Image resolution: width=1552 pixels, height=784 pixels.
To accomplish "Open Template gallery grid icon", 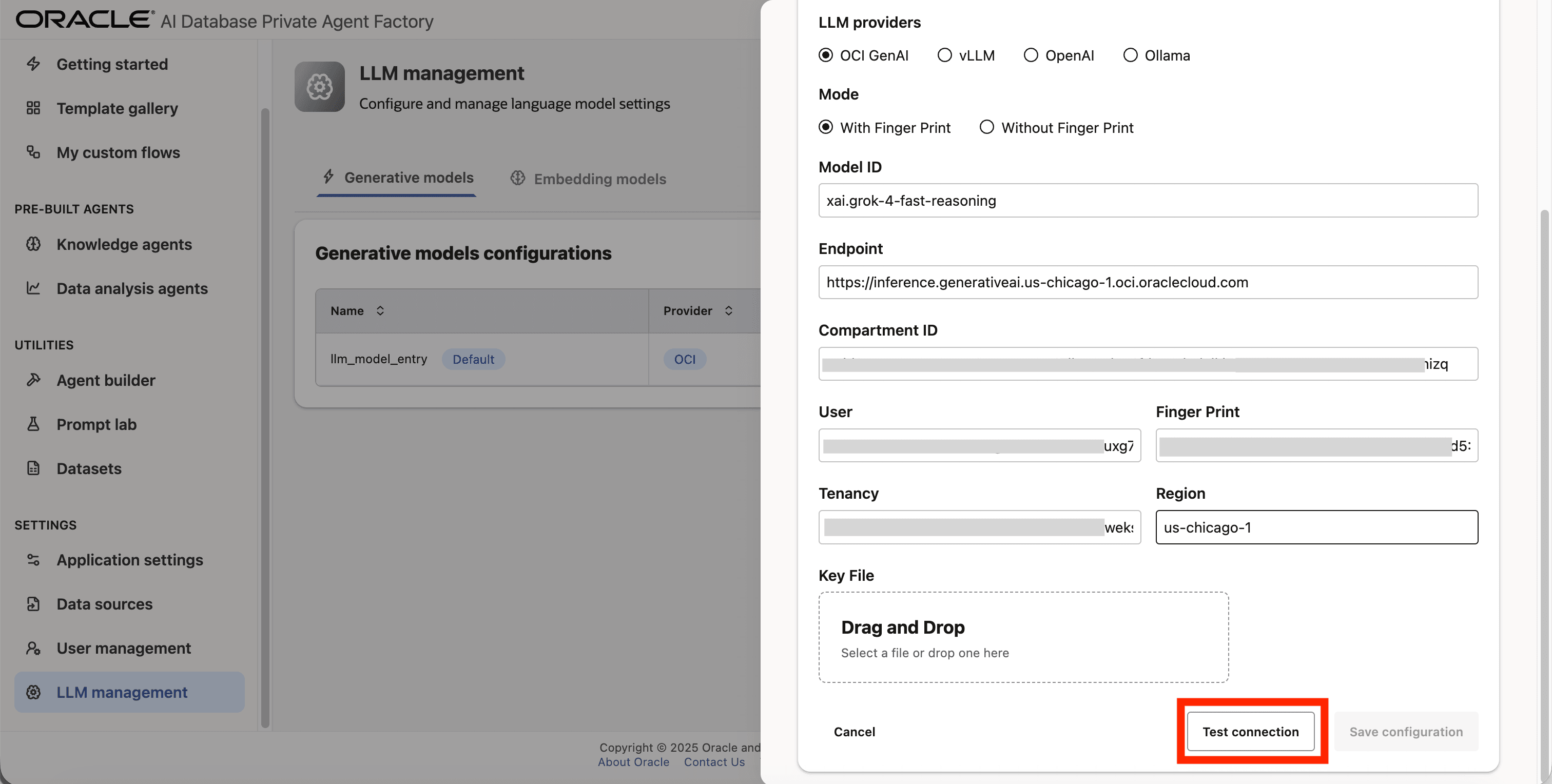I will (x=33, y=108).
